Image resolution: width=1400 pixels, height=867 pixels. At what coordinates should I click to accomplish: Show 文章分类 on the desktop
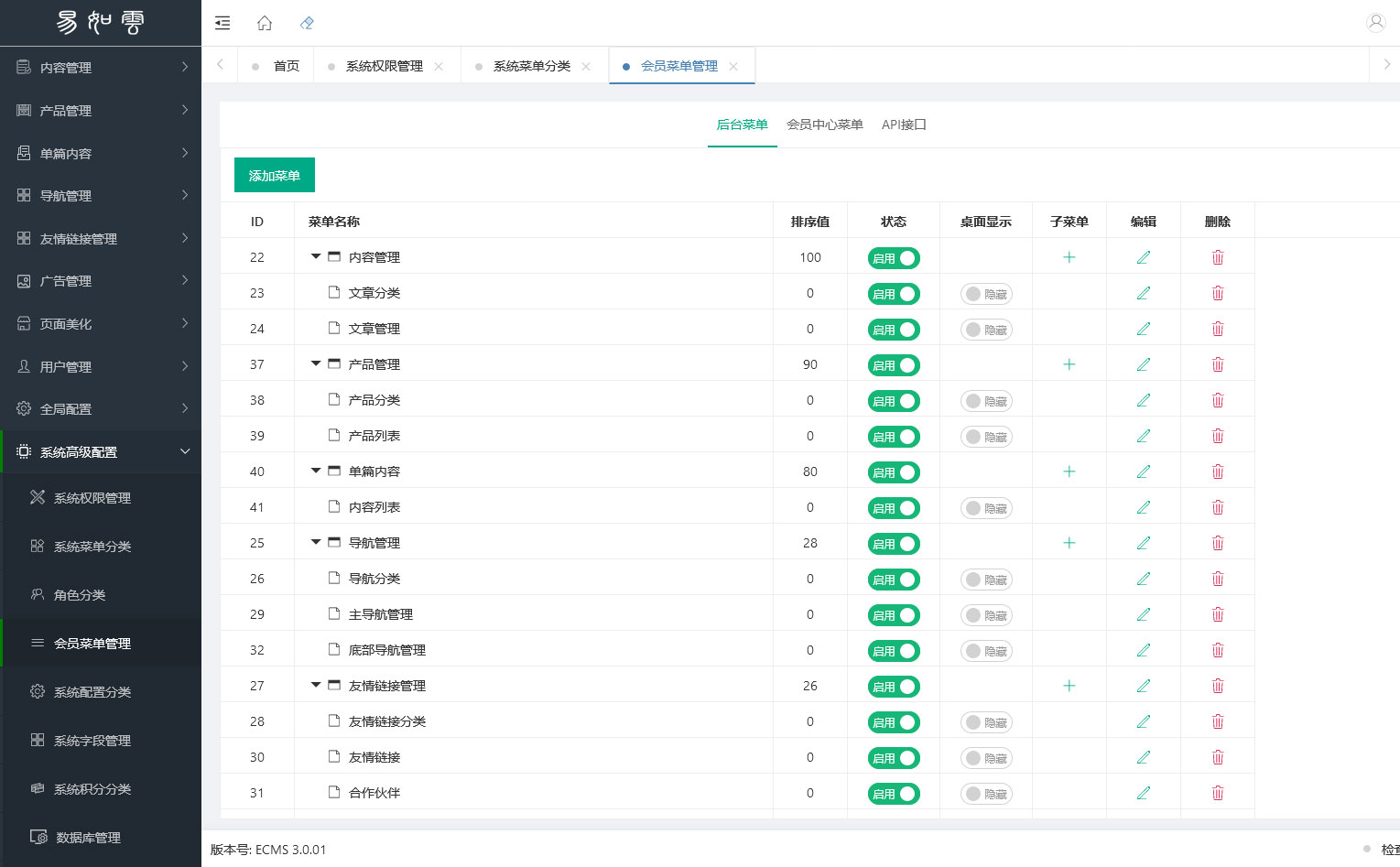pyautogui.click(x=986, y=294)
